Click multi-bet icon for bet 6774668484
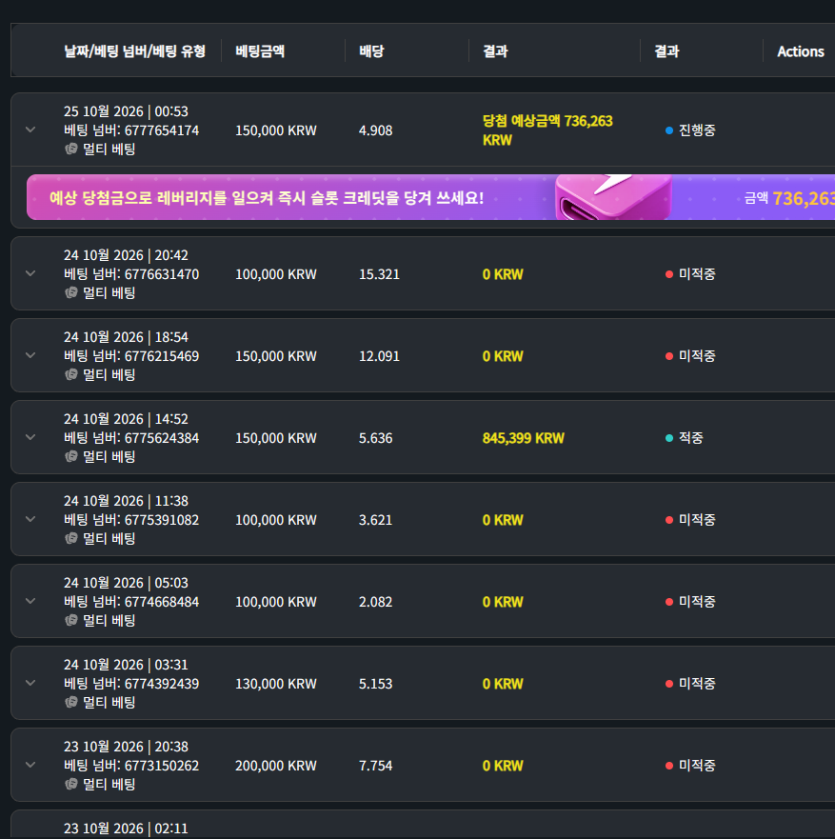The image size is (835, 839). [x=71, y=620]
